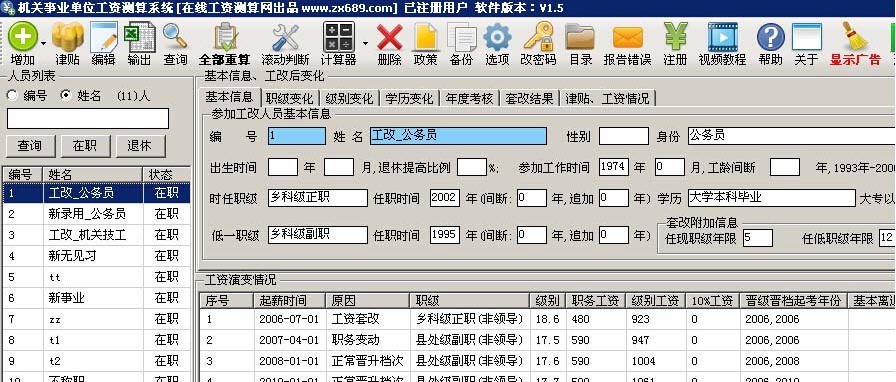Click the 注册 yen register icon
896x382 pixels.
point(675,37)
